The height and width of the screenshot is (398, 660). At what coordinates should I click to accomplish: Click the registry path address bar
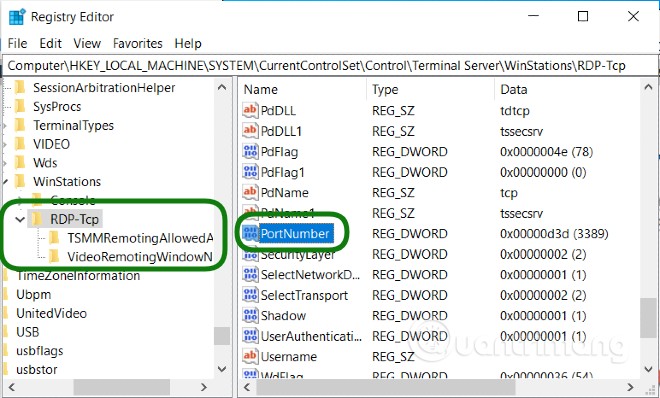pos(330,66)
